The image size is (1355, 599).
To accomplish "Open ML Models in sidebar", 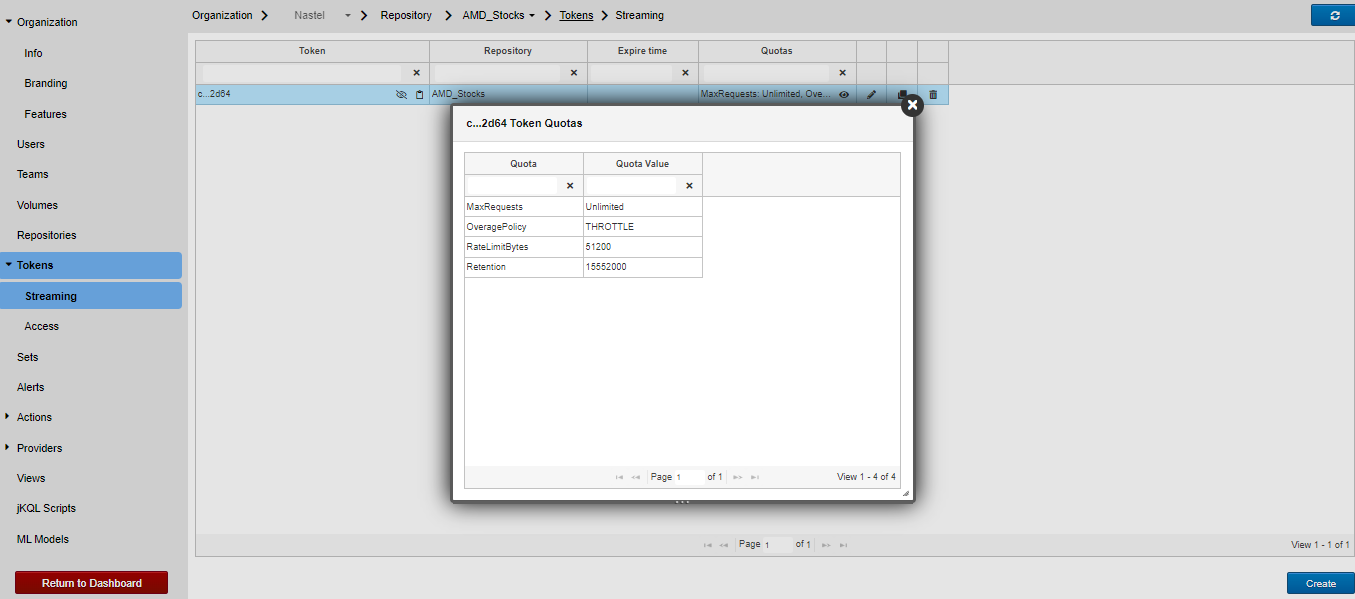I will click(43, 539).
